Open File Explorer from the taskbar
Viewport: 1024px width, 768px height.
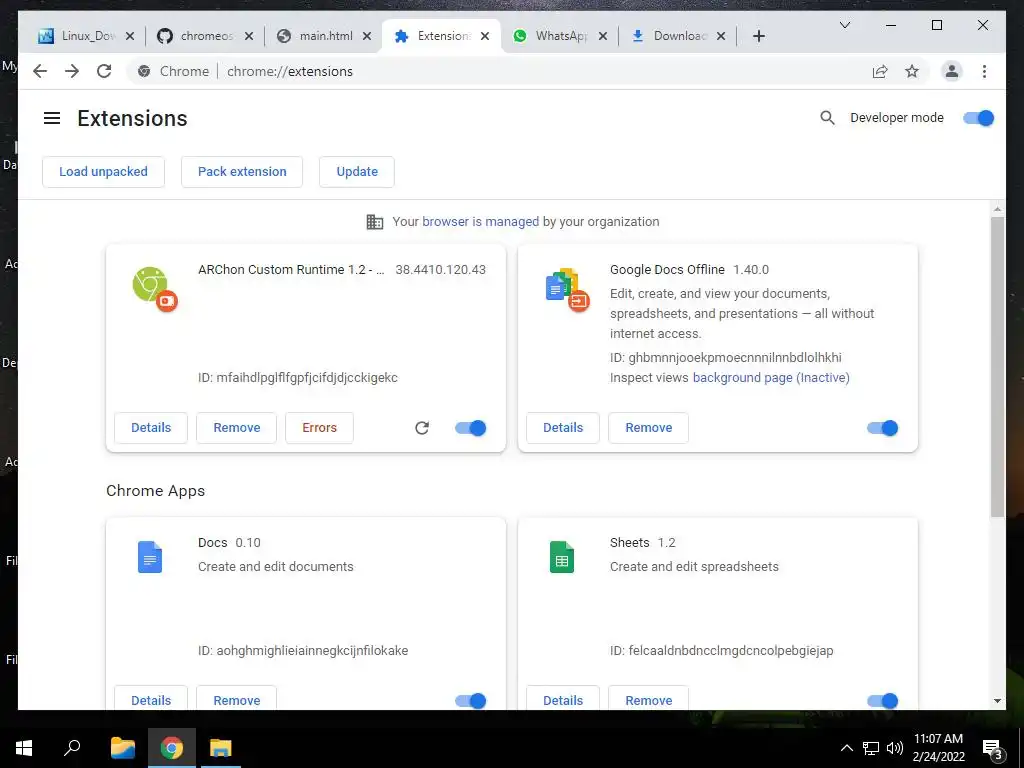[x=122, y=748]
